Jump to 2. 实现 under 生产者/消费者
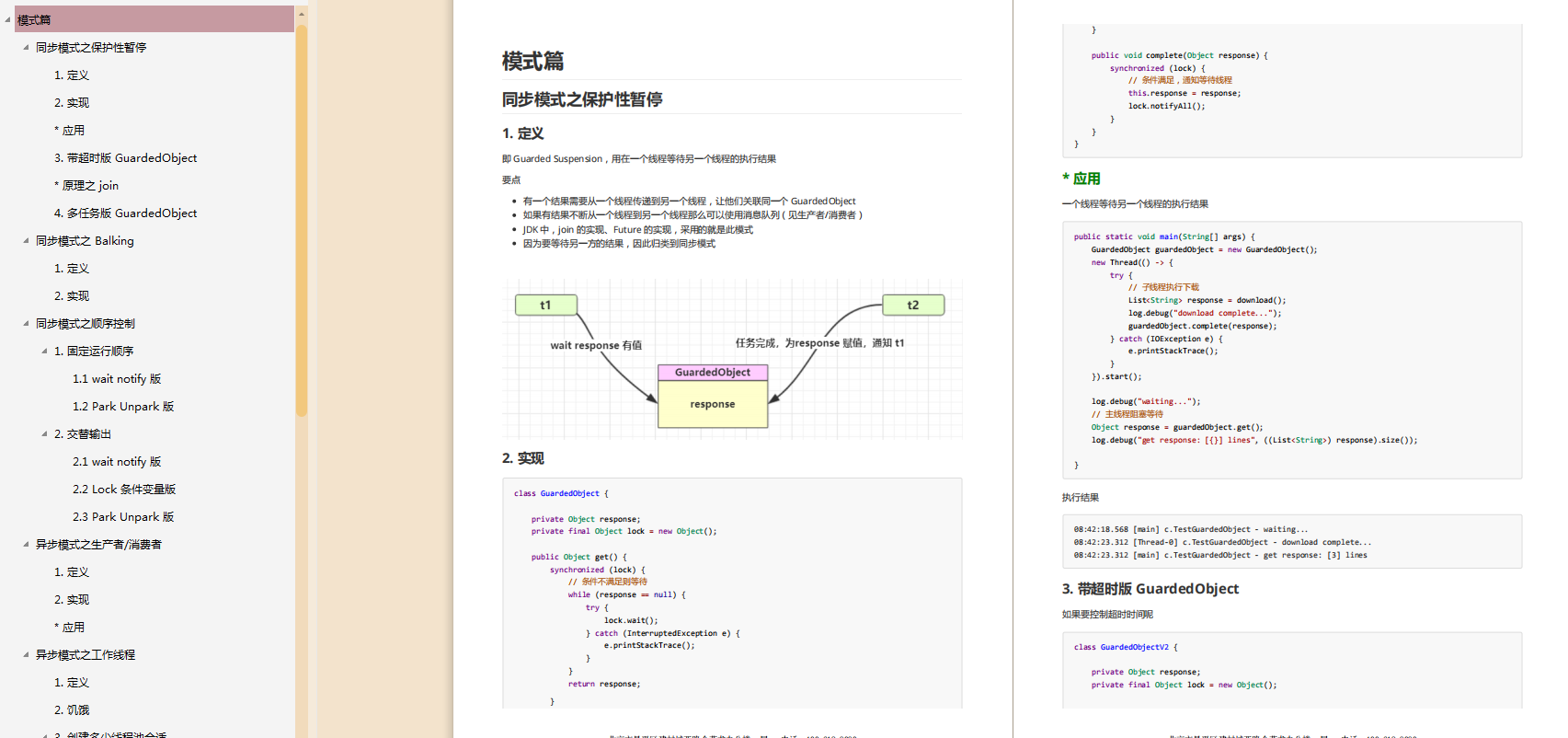Screen dimensions: 1568x738 coord(72,599)
